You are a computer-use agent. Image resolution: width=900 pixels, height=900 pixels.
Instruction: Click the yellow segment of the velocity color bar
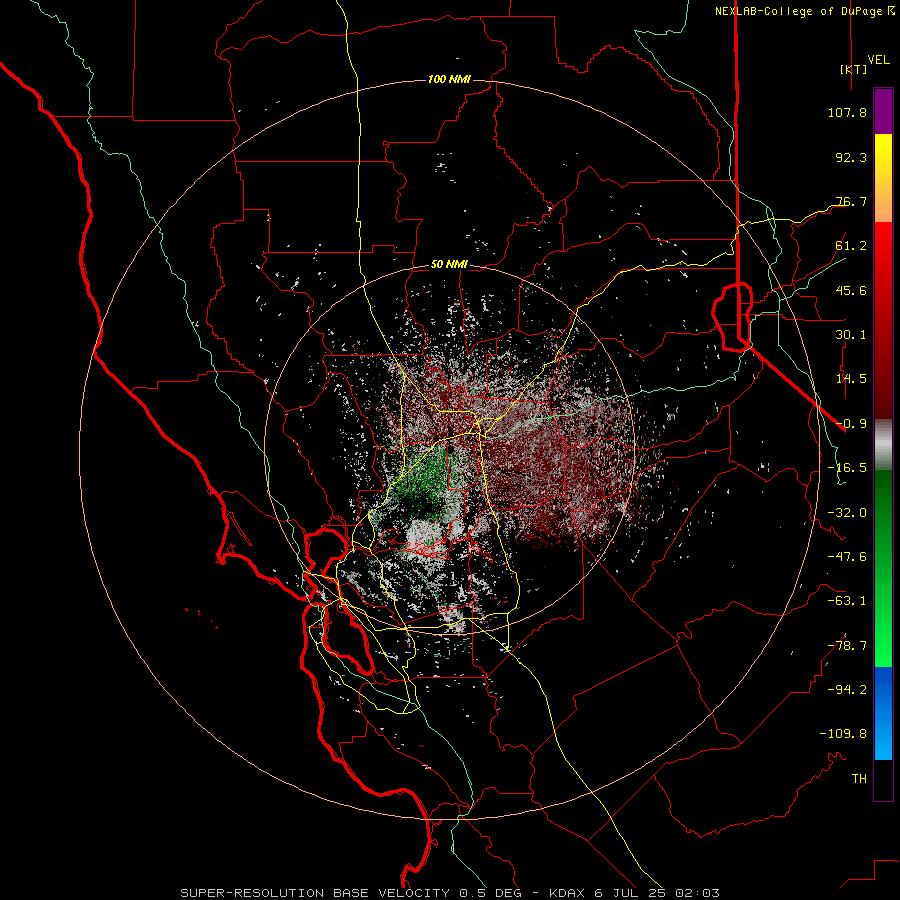tap(883, 155)
